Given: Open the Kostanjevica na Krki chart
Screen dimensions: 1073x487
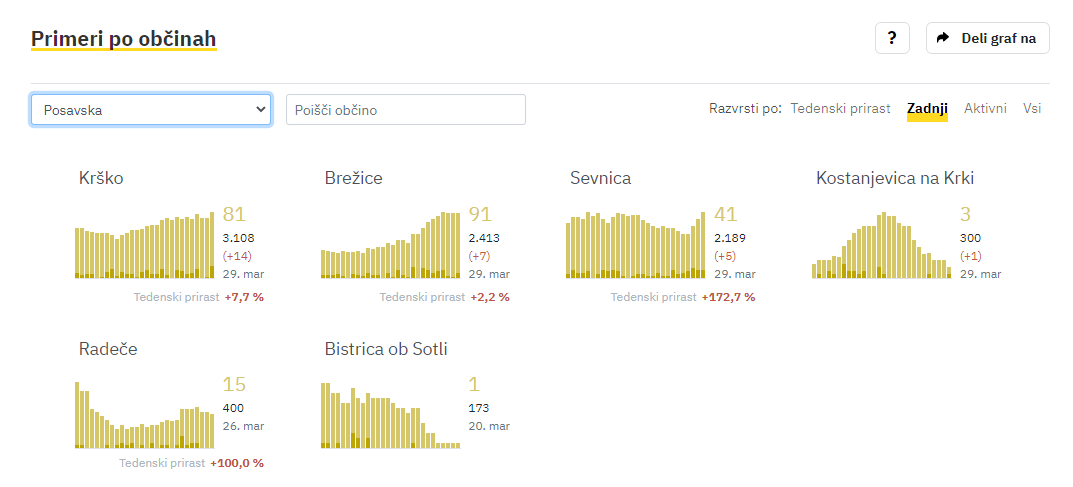Looking at the screenshot, I should (881, 244).
